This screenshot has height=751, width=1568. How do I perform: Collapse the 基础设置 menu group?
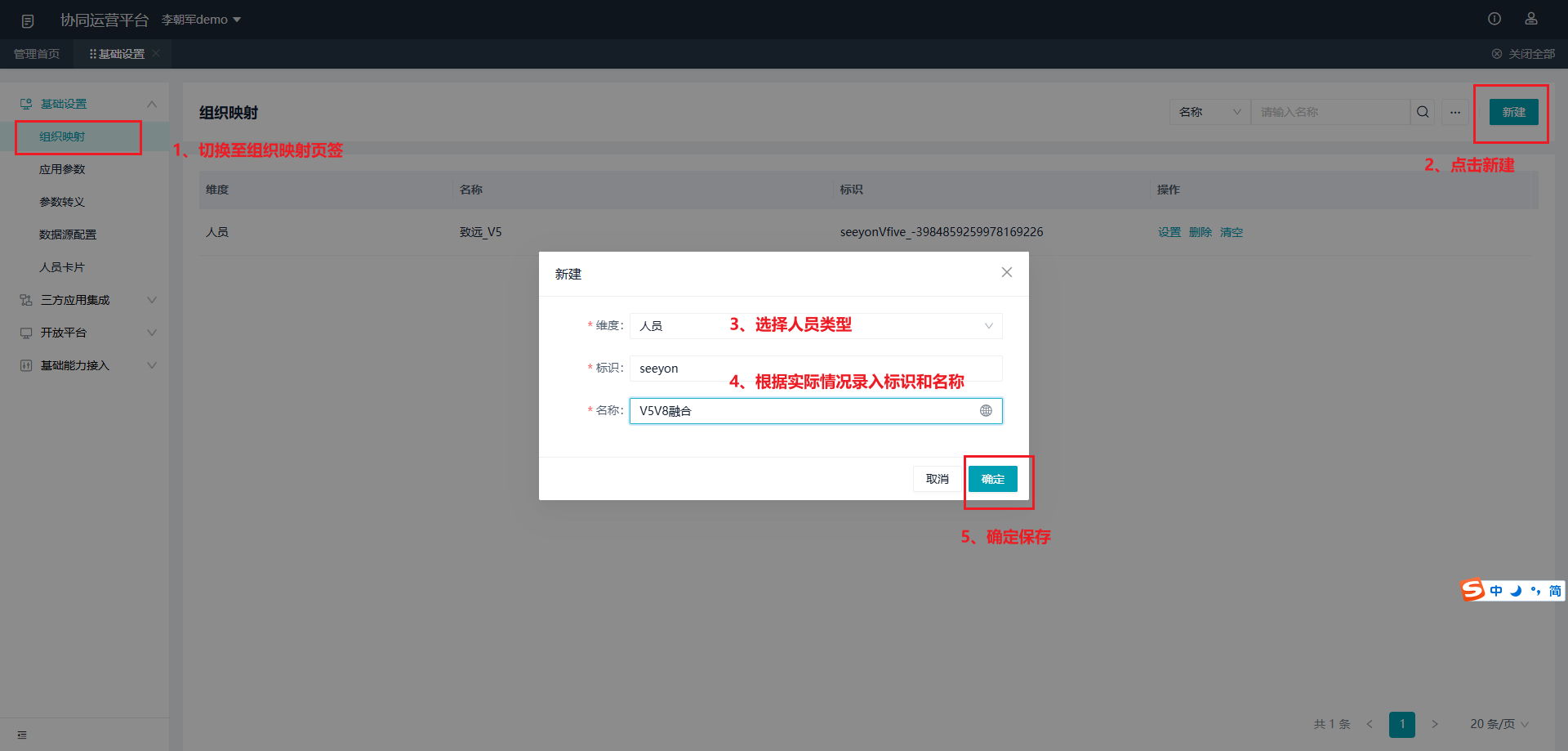[x=152, y=104]
